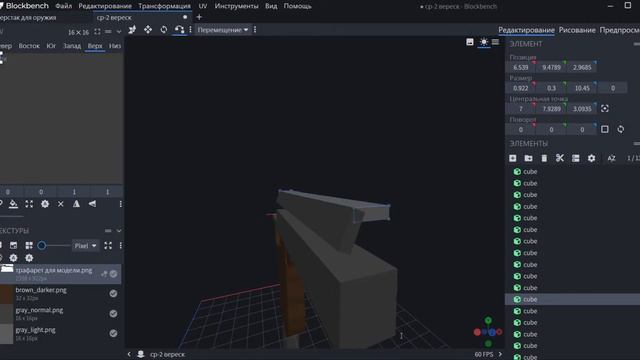Open the Вид menu
Image resolution: width=640 pixels, height=360 pixels.
(x=271, y=6)
